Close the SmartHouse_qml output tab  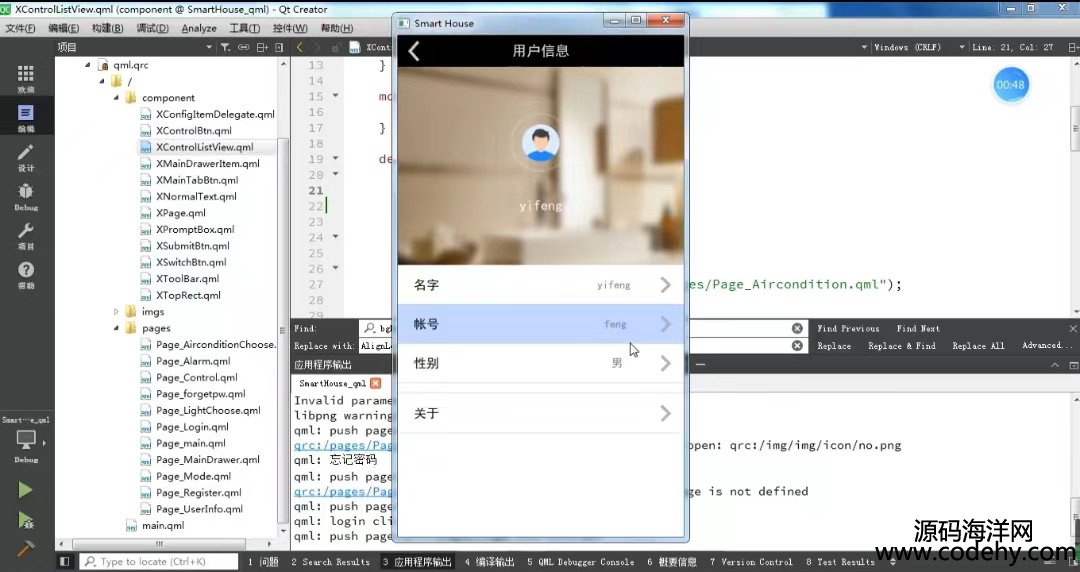[x=375, y=383]
